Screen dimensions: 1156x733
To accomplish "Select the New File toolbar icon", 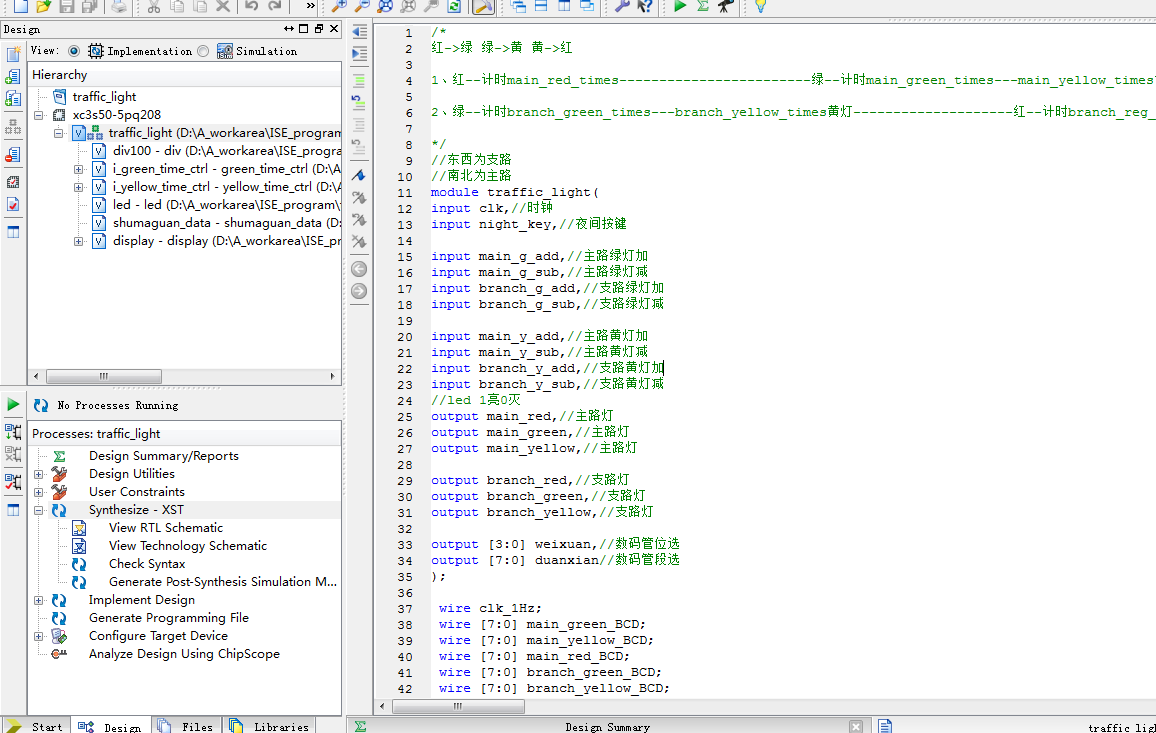I will [22, 8].
